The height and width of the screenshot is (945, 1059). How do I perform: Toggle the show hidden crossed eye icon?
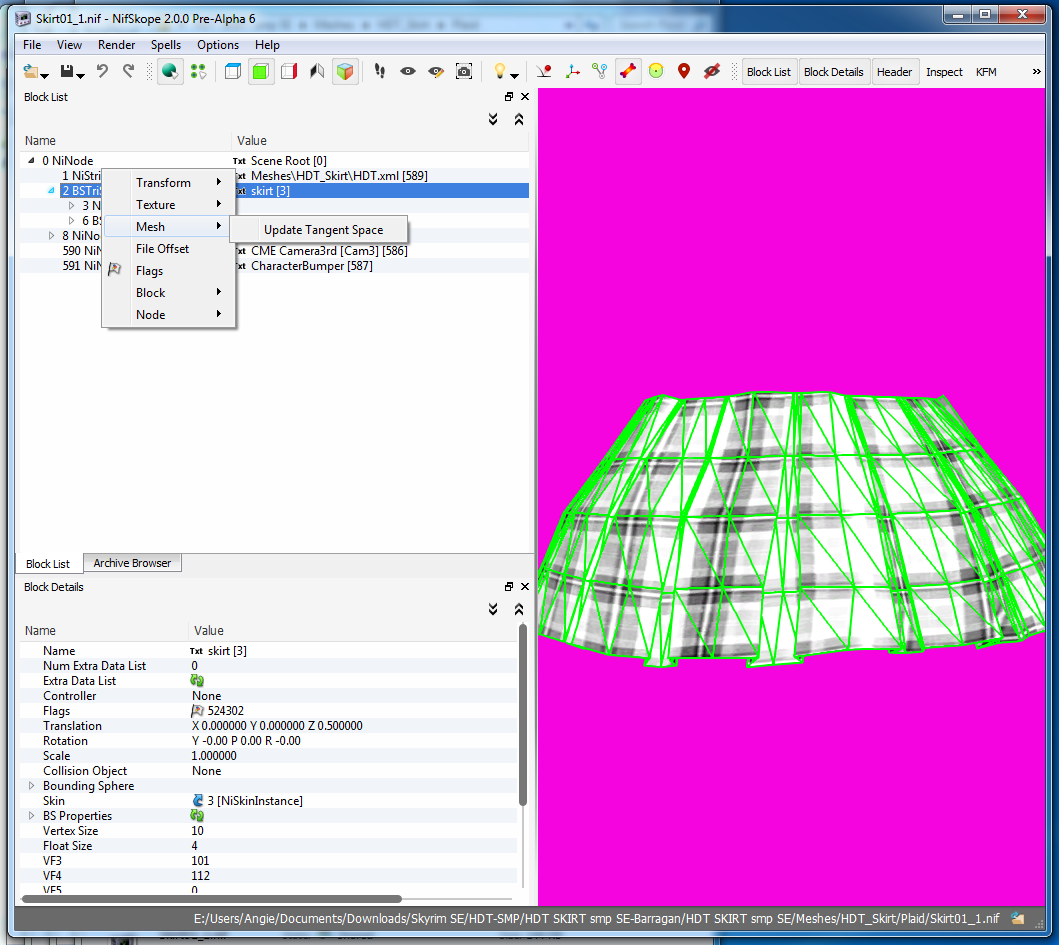click(x=712, y=71)
